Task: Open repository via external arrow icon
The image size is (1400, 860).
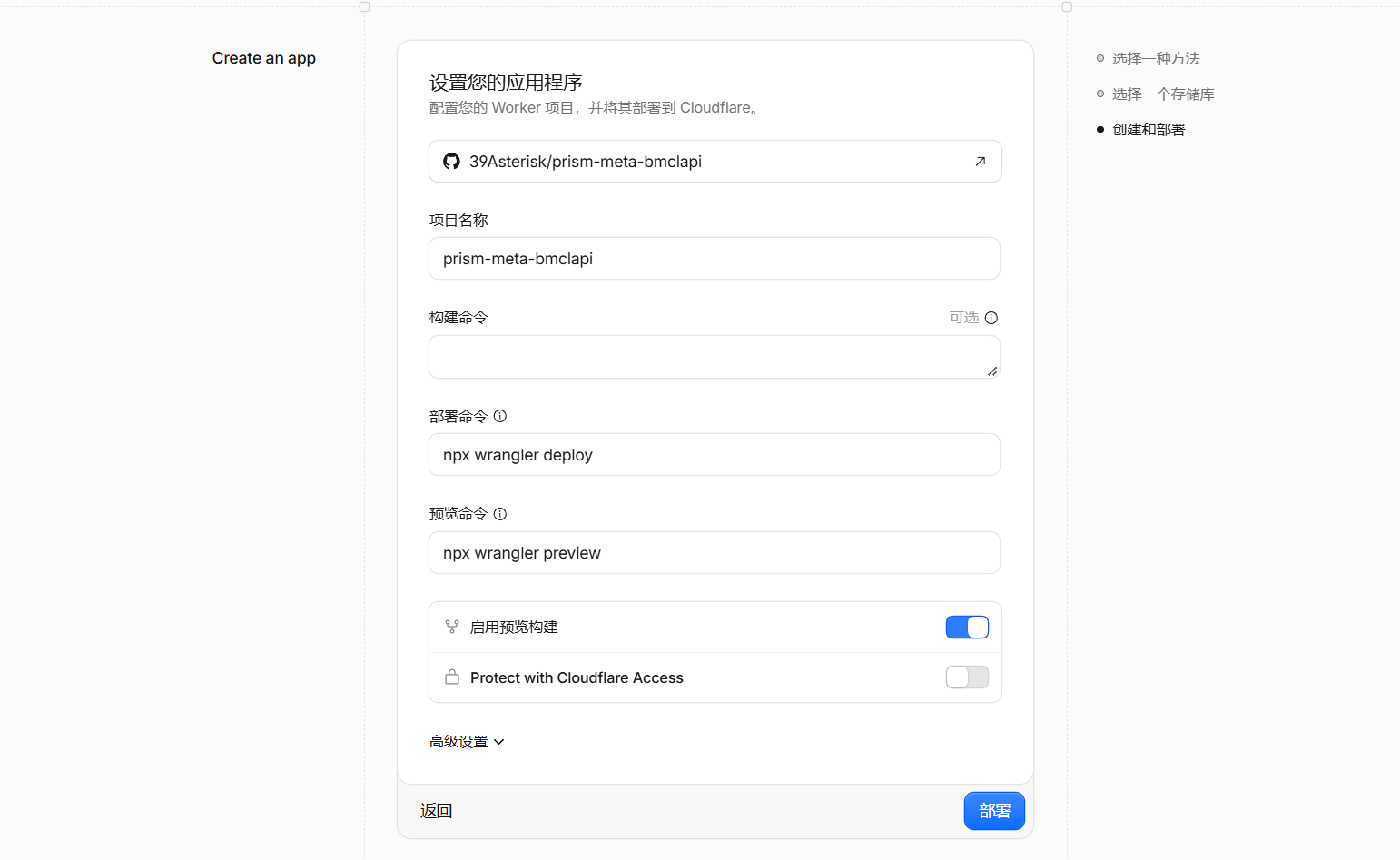Action: (x=981, y=162)
